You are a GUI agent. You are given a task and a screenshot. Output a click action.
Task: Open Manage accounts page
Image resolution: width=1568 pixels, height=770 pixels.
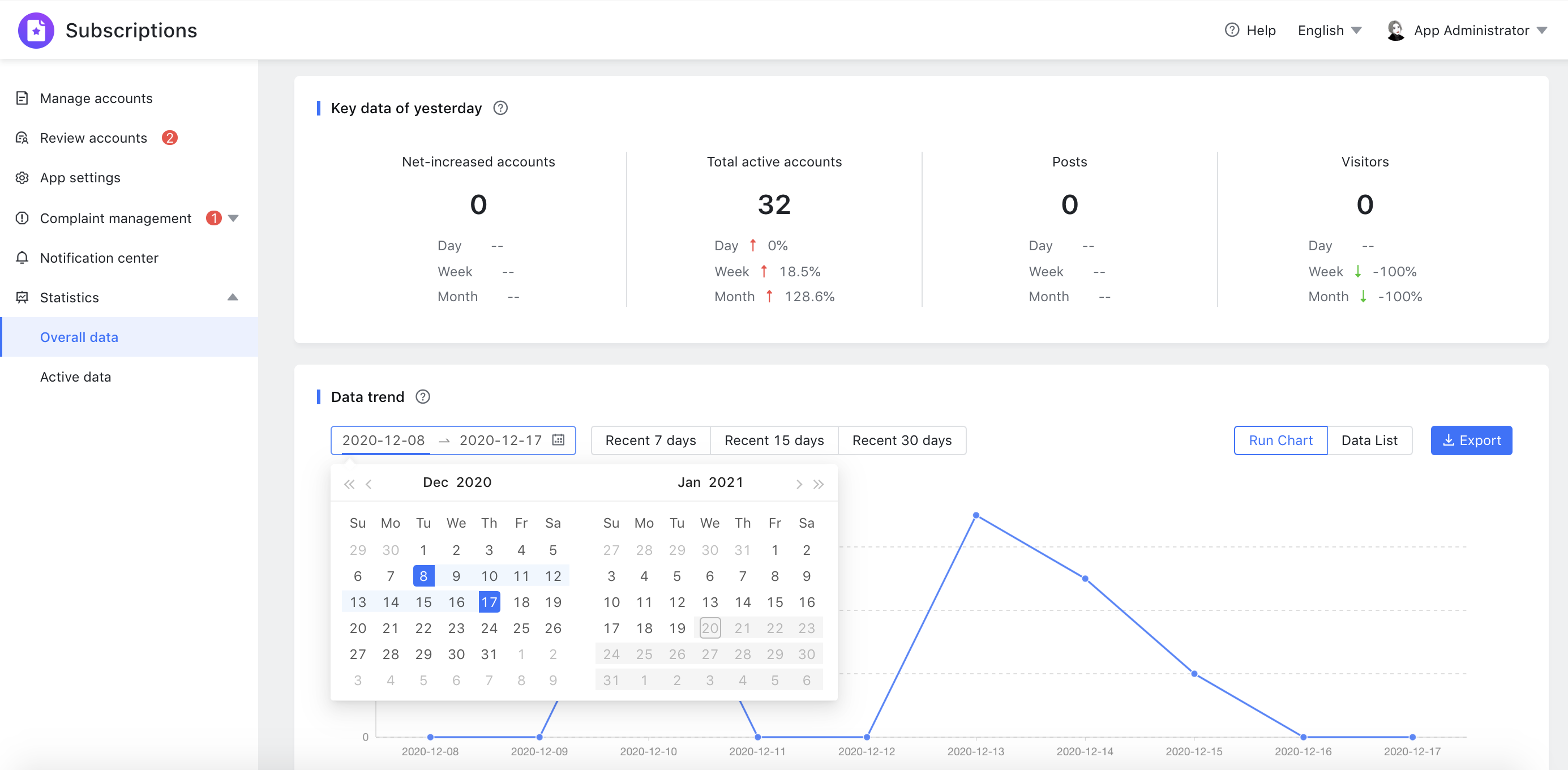click(x=96, y=98)
